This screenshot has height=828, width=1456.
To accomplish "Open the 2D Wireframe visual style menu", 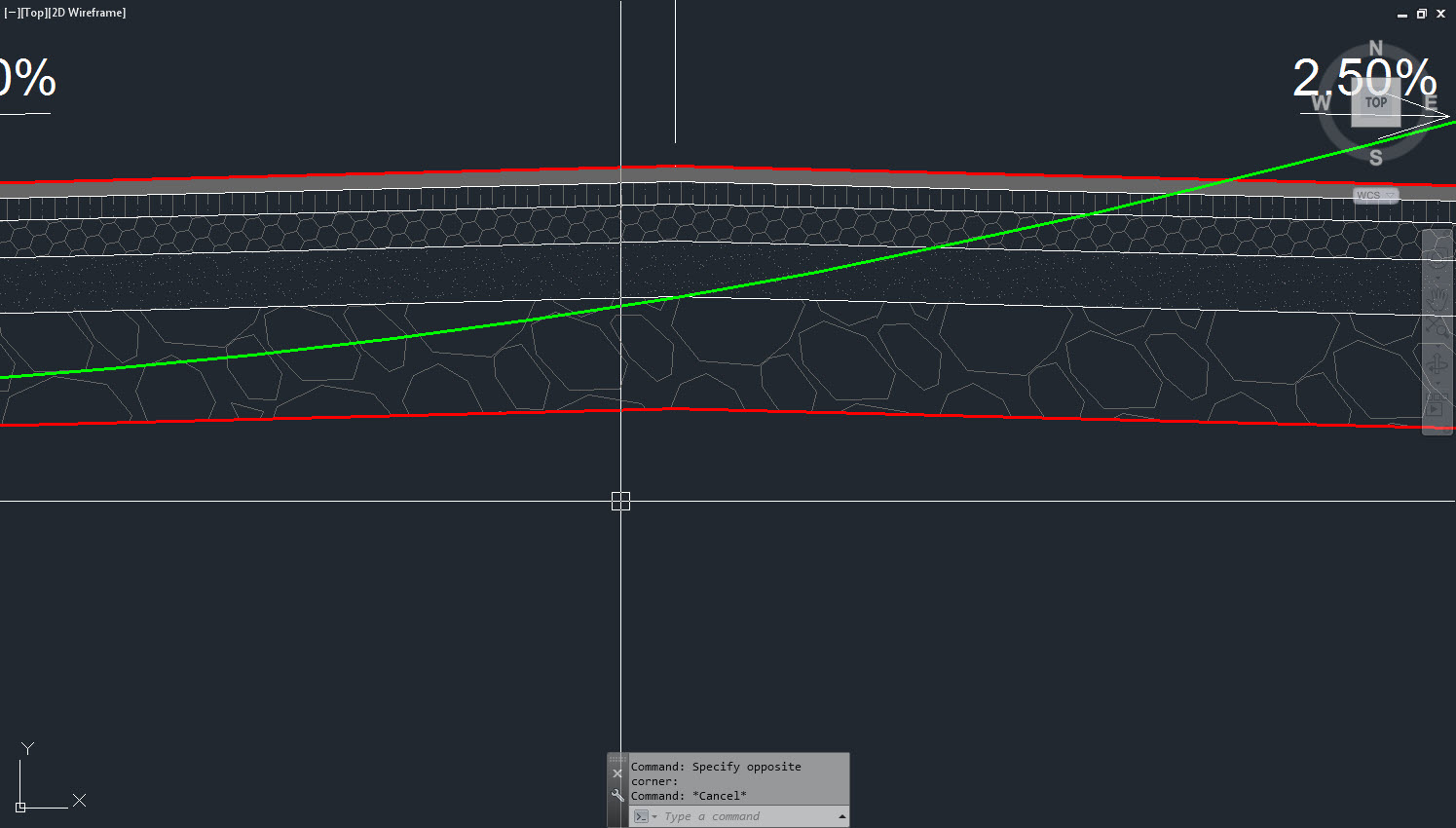I will coord(88,13).
